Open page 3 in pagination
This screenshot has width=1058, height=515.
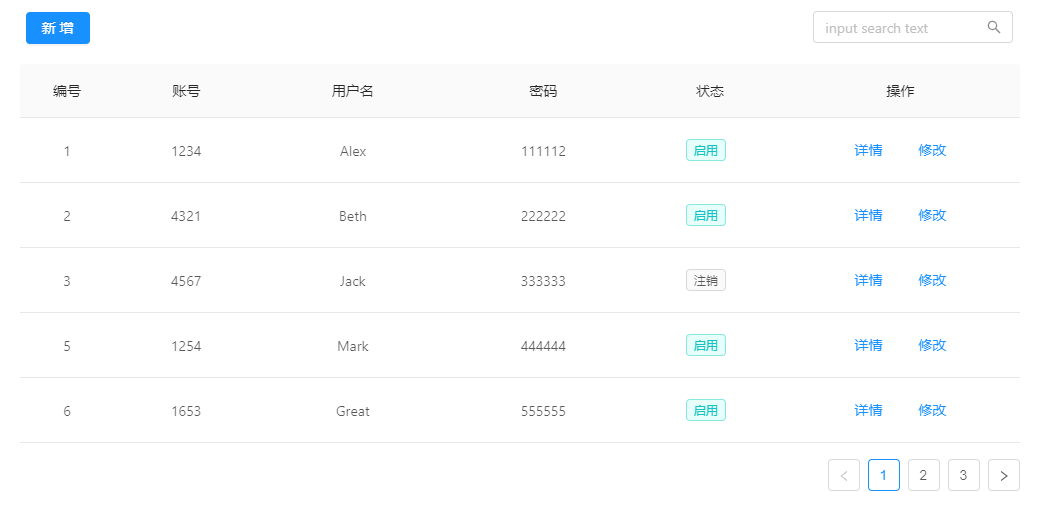coord(963,475)
